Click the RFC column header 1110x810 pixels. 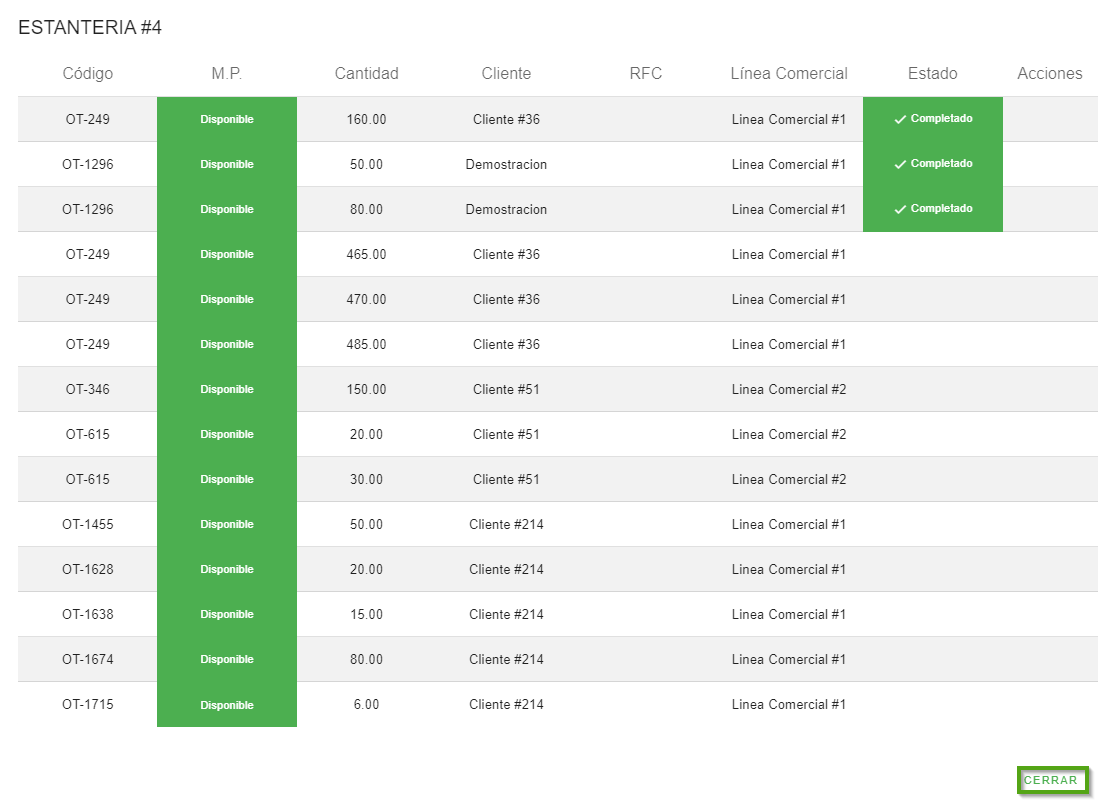(x=646, y=73)
